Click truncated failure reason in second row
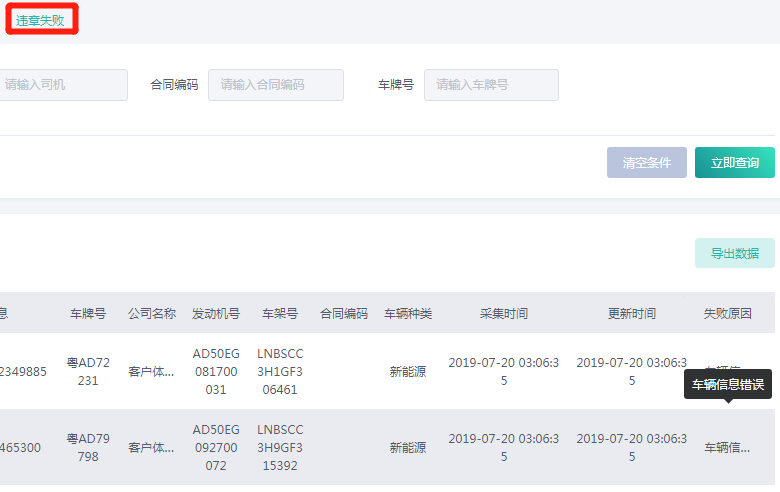Image resolution: width=780 pixels, height=492 pixels. (727, 447)
